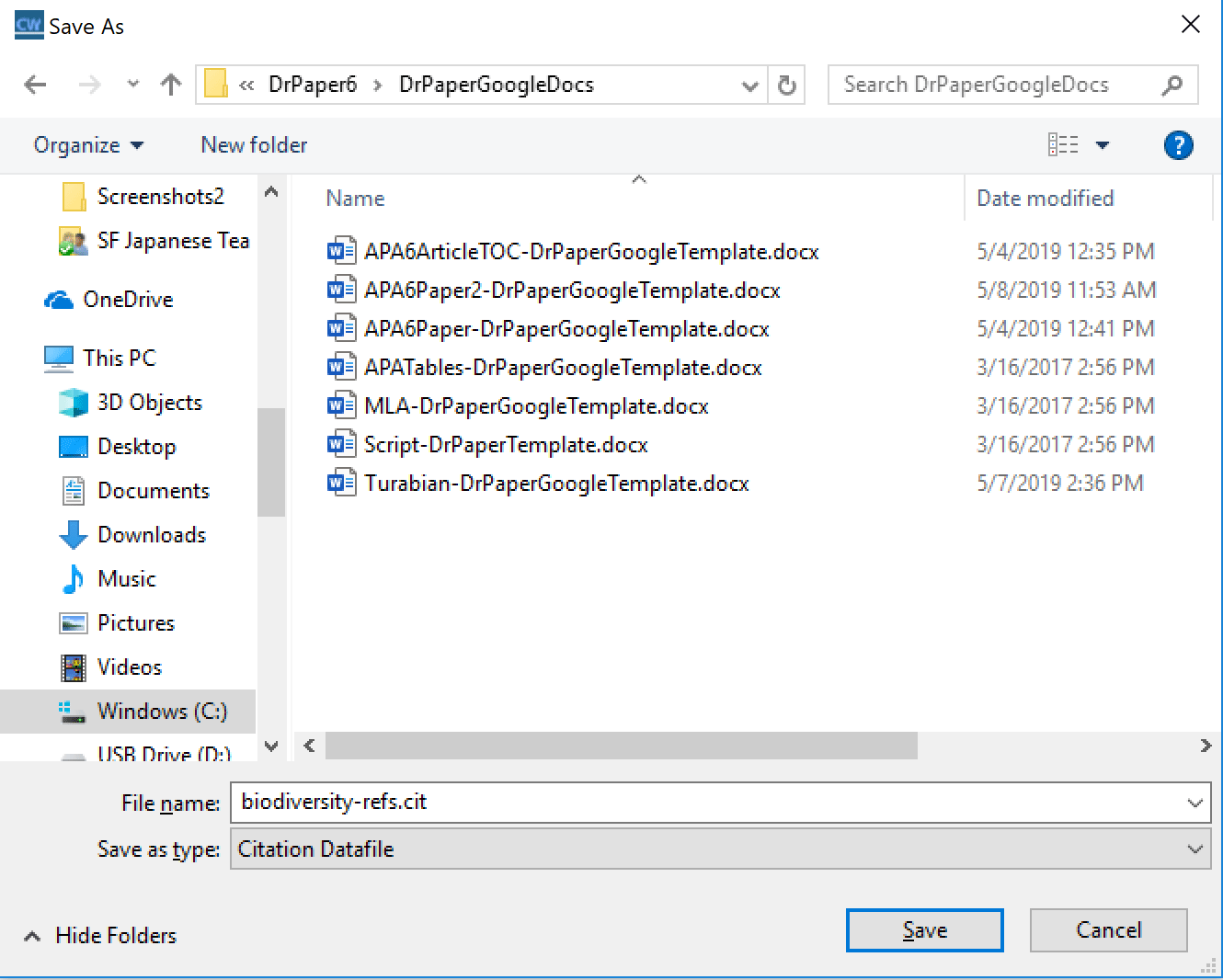Refresh the current folder view
Viewport: 1223px width, 980px height.
(787, 85)
